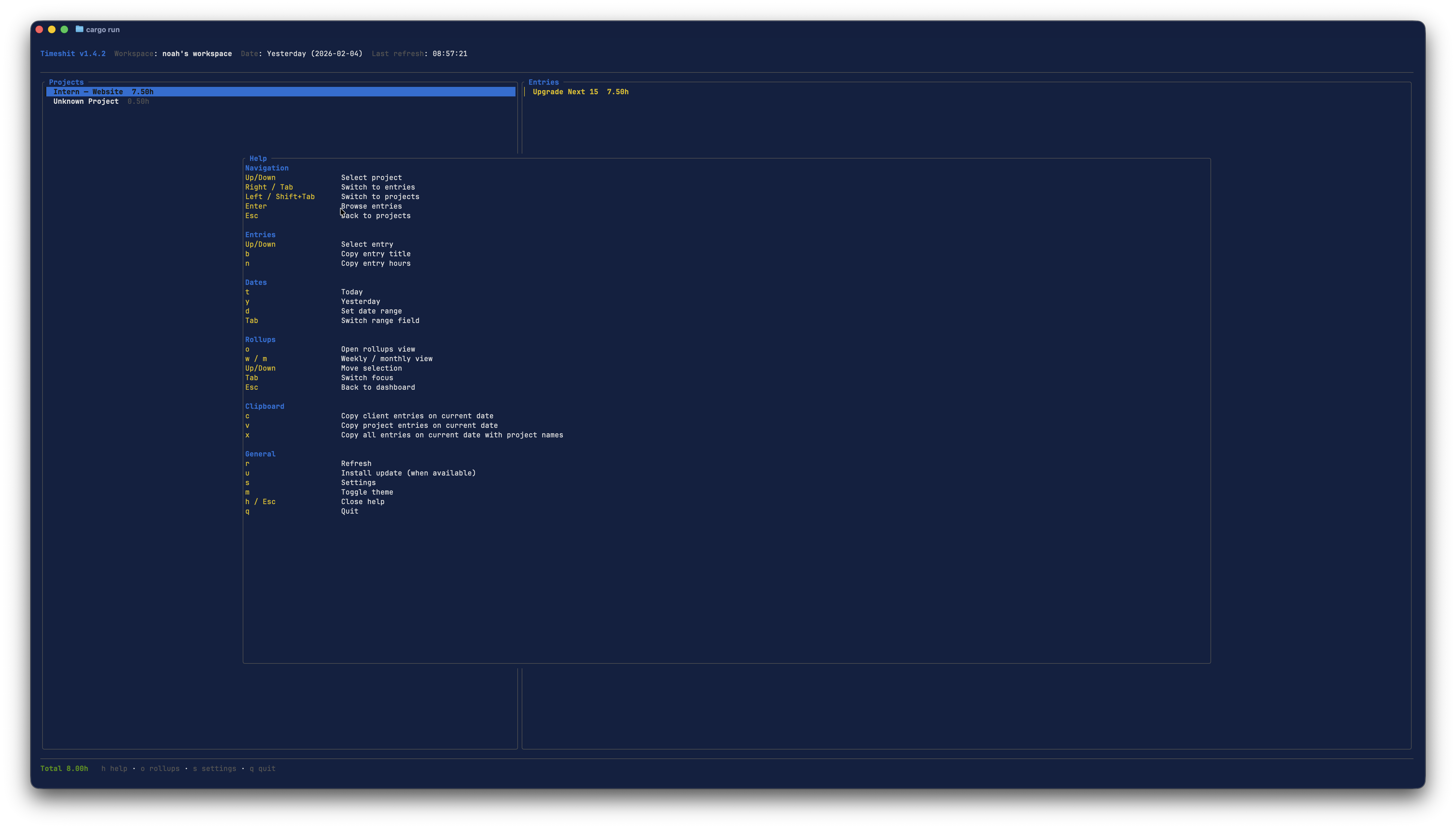Screen dimensions: 1456x829
Task: Click the Total 8.00h status text
Action: click(64, 769)
